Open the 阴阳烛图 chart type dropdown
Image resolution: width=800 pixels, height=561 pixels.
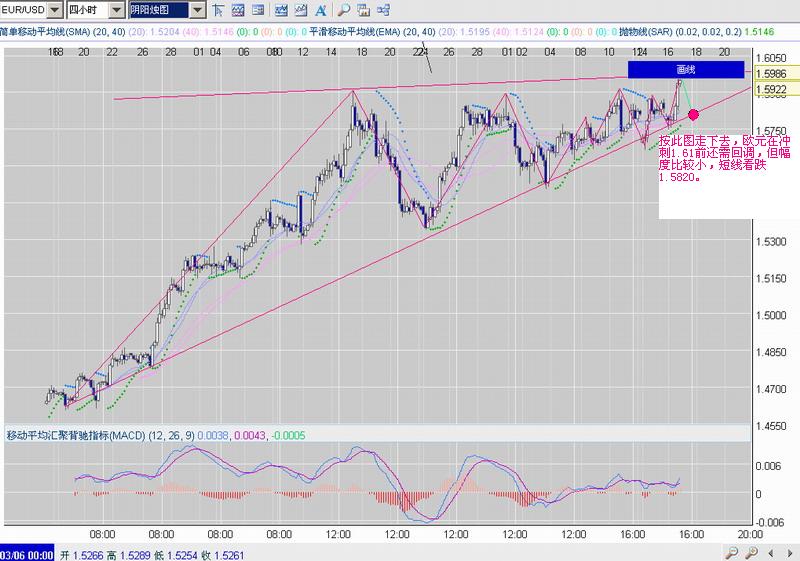(197, 10)
